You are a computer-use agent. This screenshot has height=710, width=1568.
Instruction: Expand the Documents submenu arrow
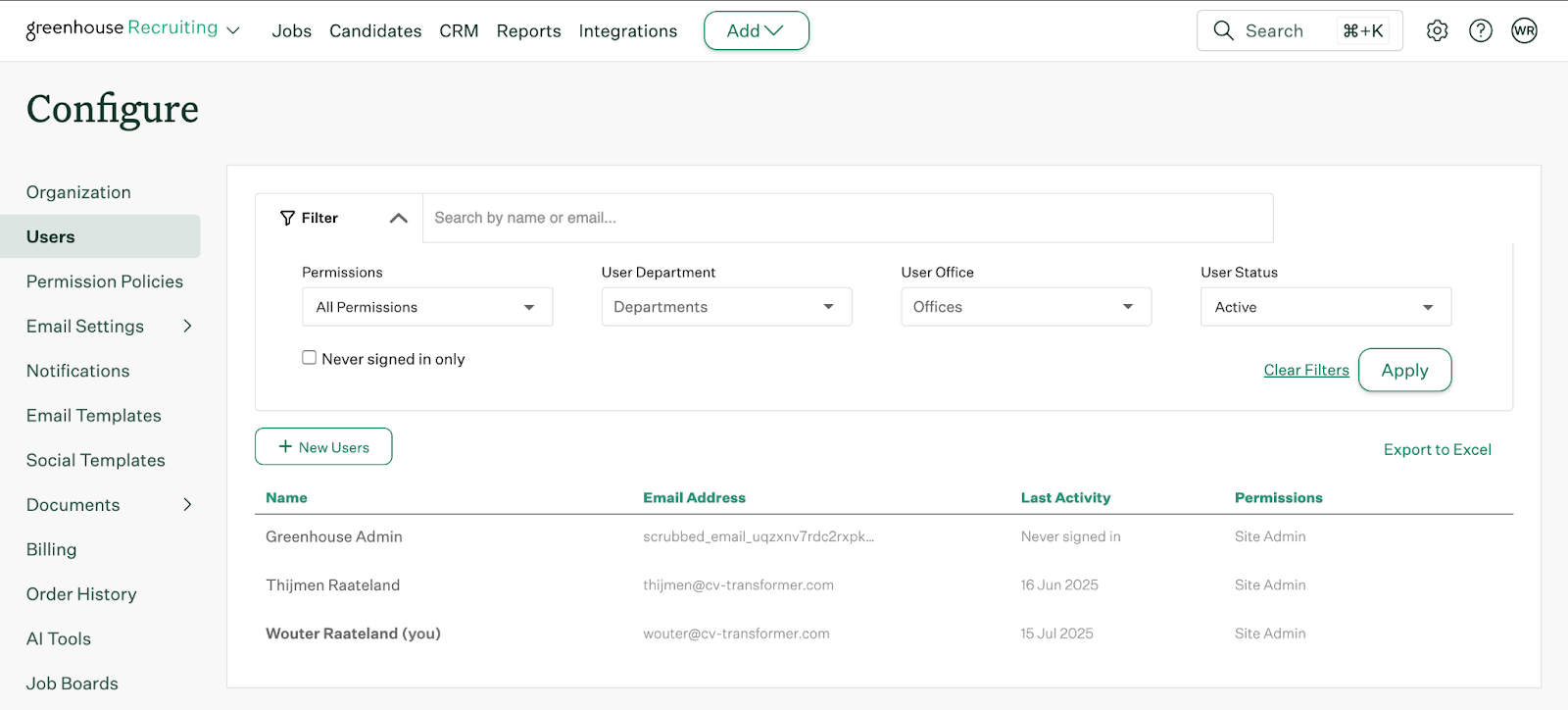187,504
